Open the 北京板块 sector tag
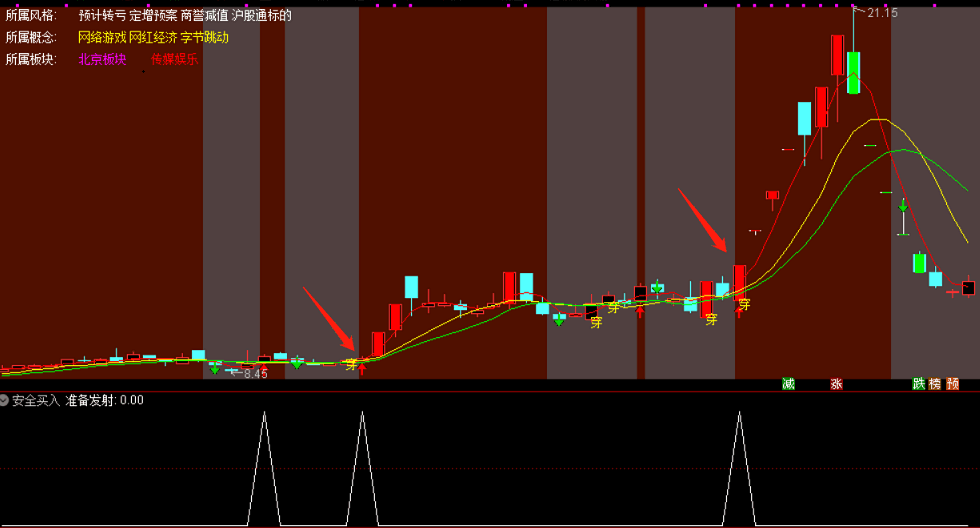 click(102, 59)
